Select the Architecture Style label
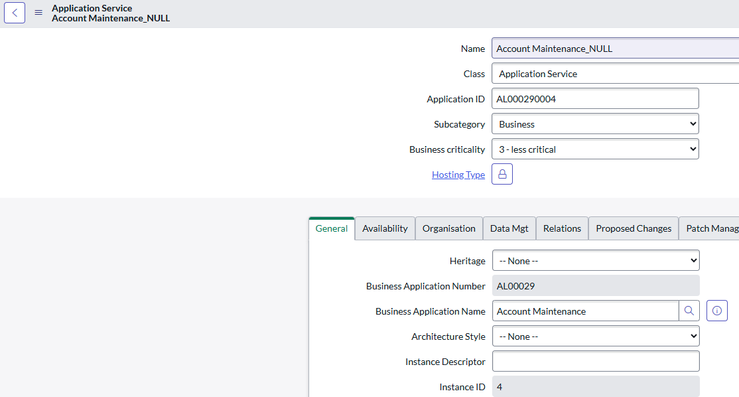This screenshot has height=397, width=739. point(448,336)
